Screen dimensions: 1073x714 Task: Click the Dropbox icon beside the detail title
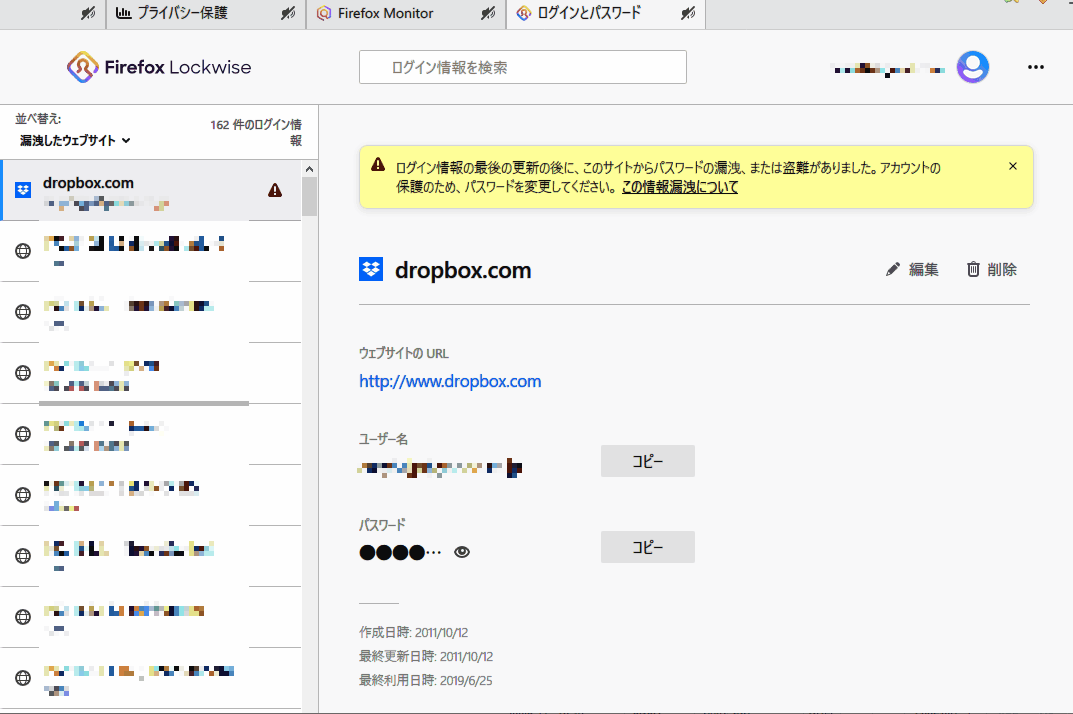371,270
